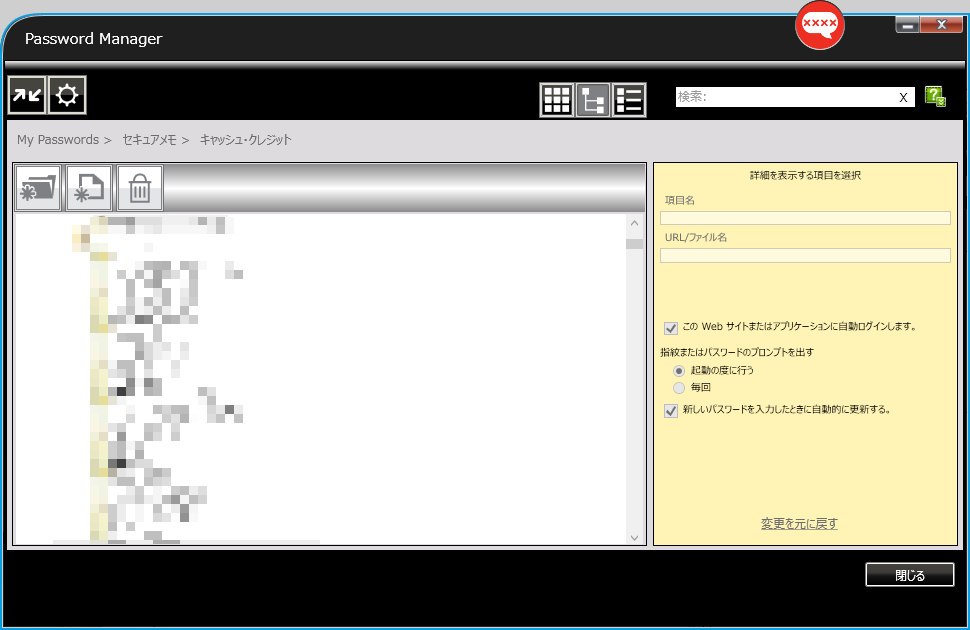This screenshot has height=630, width=970.
Task: Click the 項目名 text field
Action: click(x=805, y=218)
